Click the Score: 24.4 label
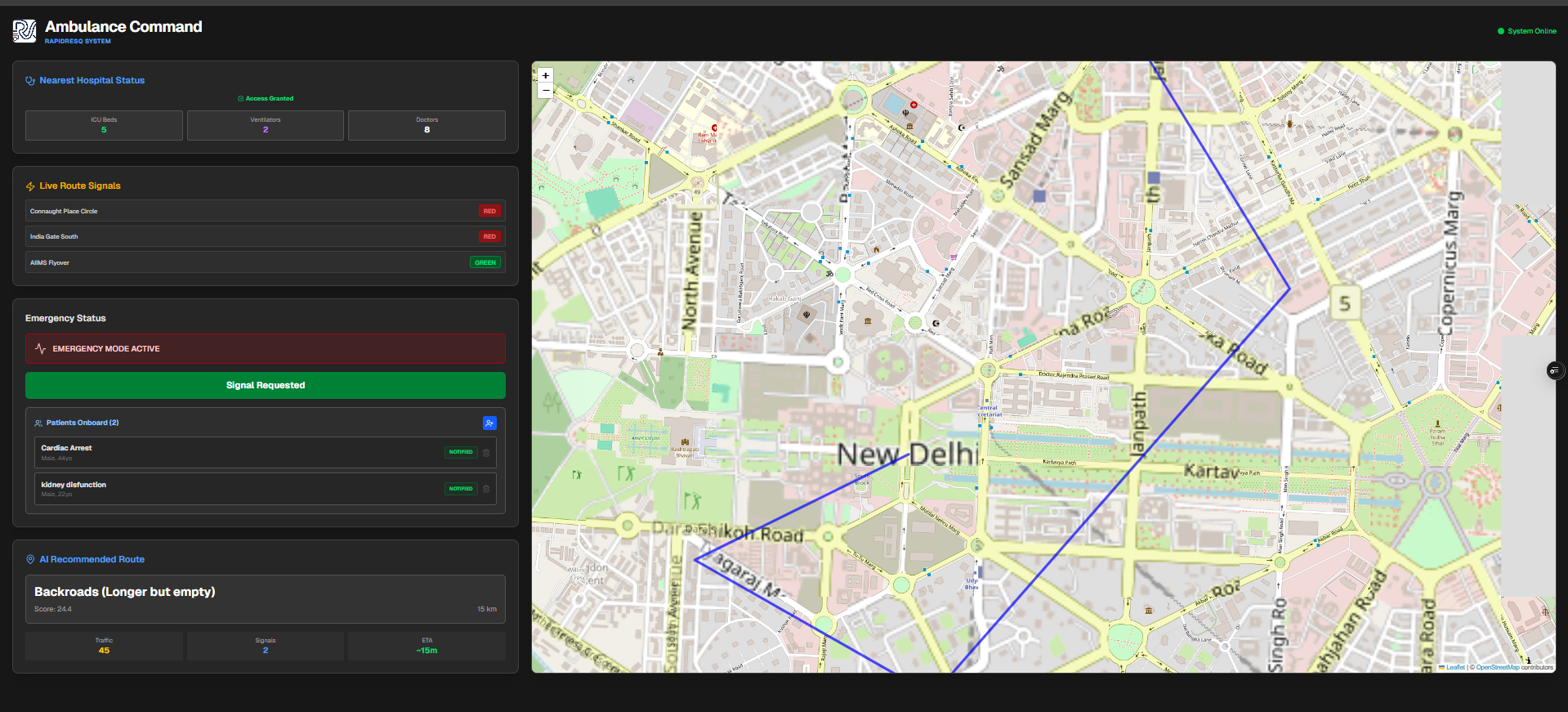1568x712 pixels. 53,609
